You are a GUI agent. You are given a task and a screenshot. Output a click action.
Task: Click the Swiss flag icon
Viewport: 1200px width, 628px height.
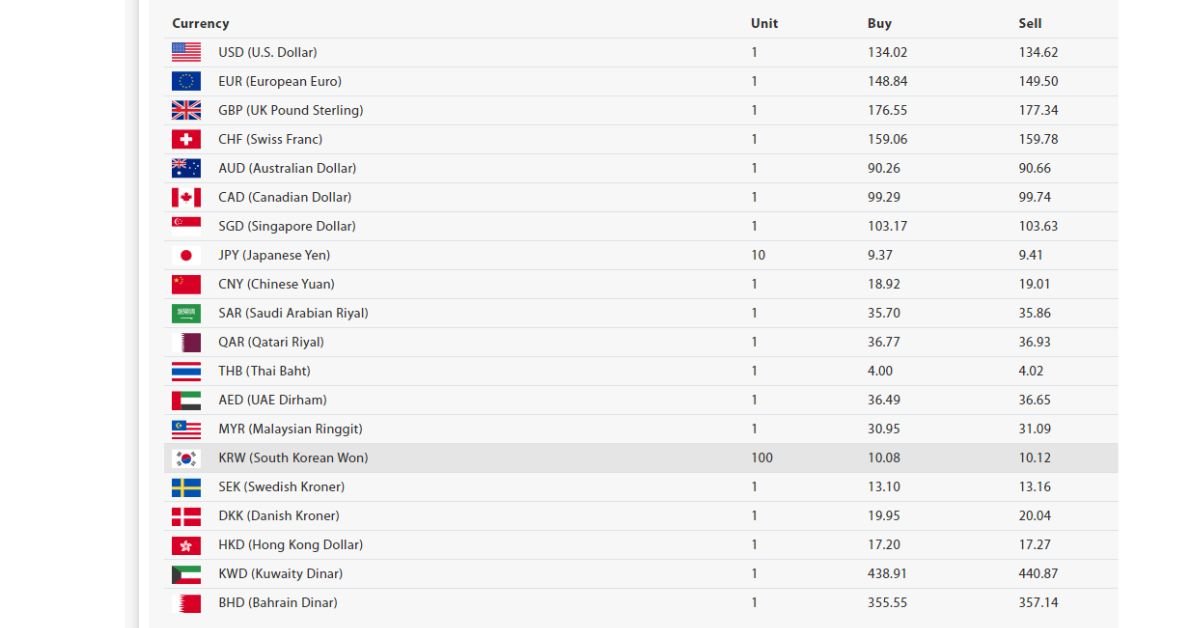tap(186, 139)
